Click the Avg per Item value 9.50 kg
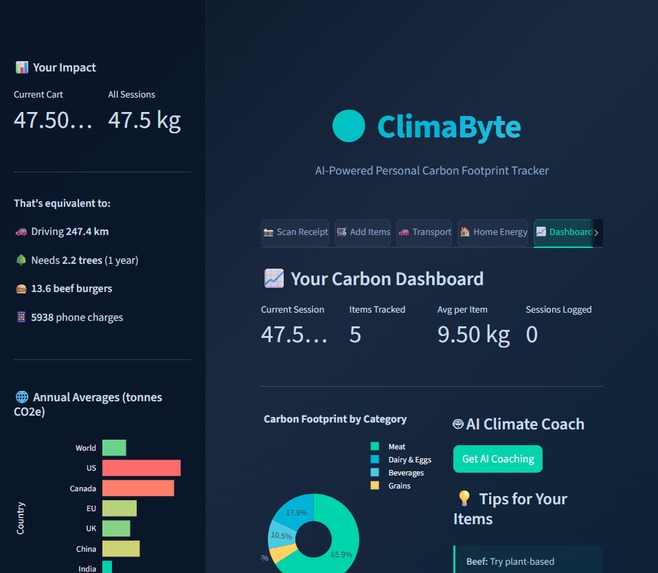This screenshot has height=573, width=658. tap(473, 335)
